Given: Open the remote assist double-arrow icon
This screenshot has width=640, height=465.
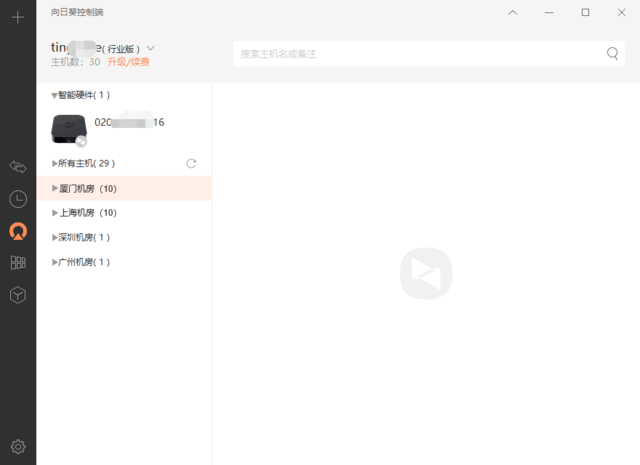Looking at the screenshot, I should pos(17,166).
